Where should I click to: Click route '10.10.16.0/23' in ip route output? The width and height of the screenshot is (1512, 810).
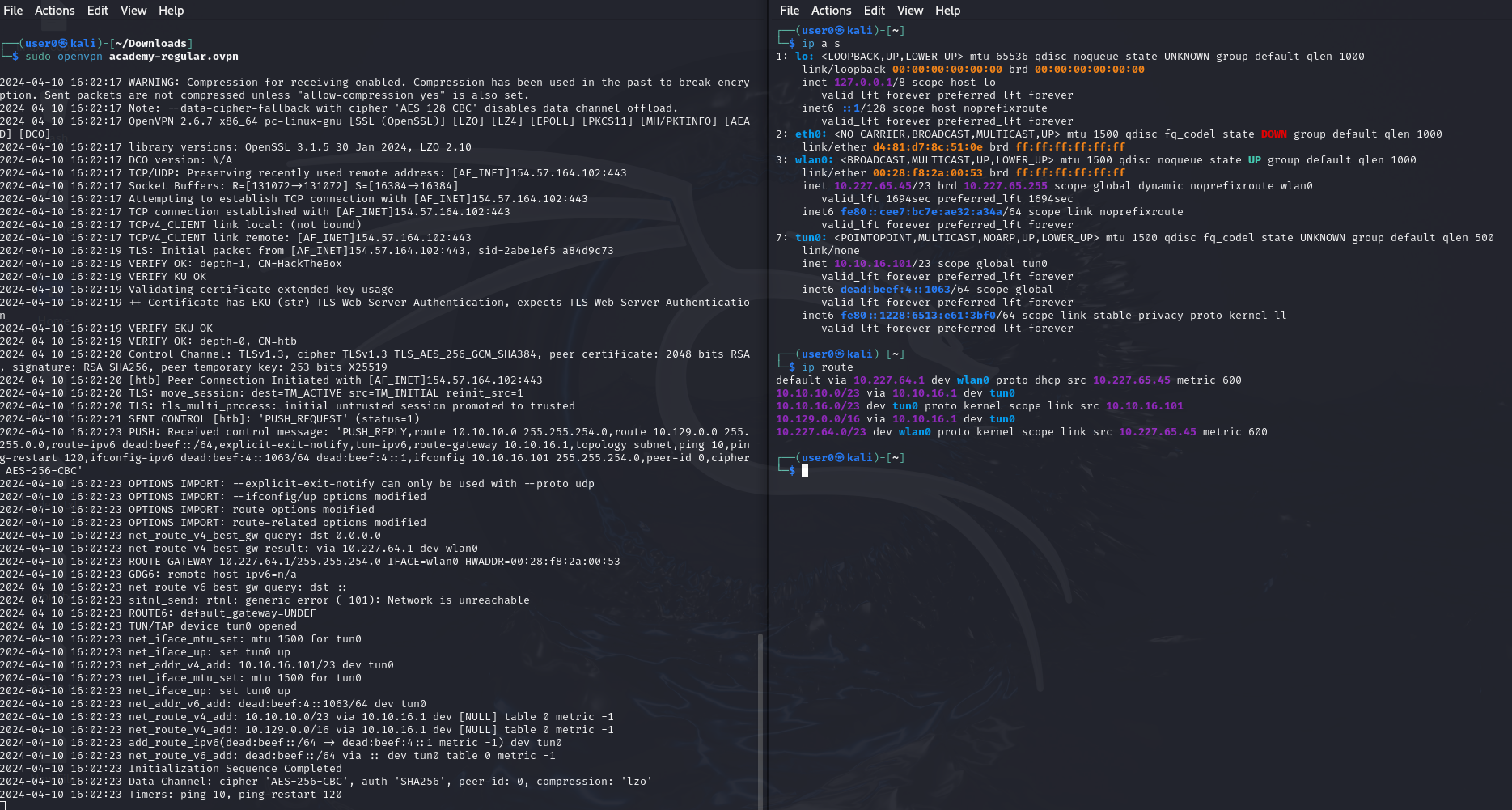click(818, 406)
